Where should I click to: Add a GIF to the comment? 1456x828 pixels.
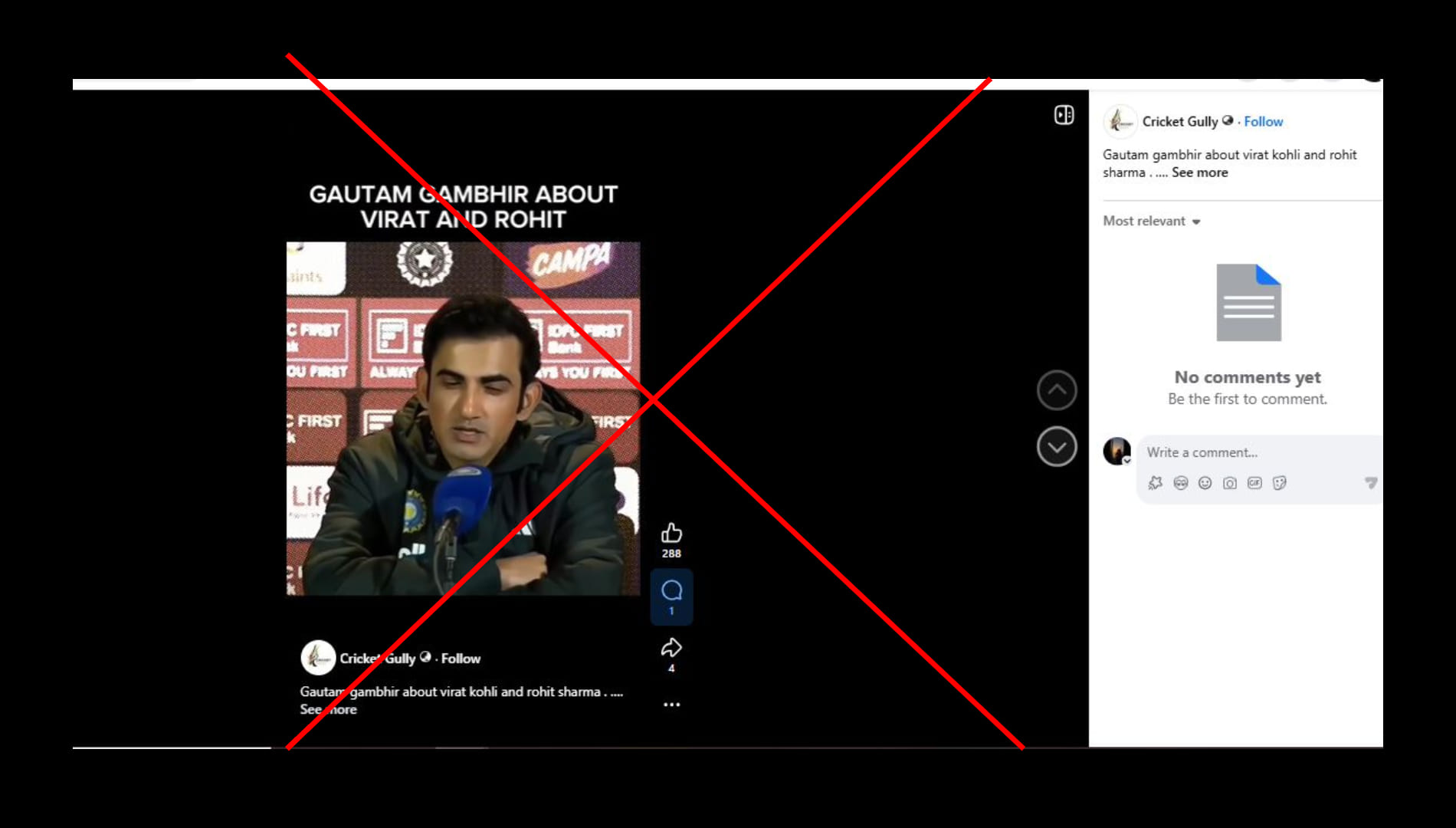[1254, 483]
